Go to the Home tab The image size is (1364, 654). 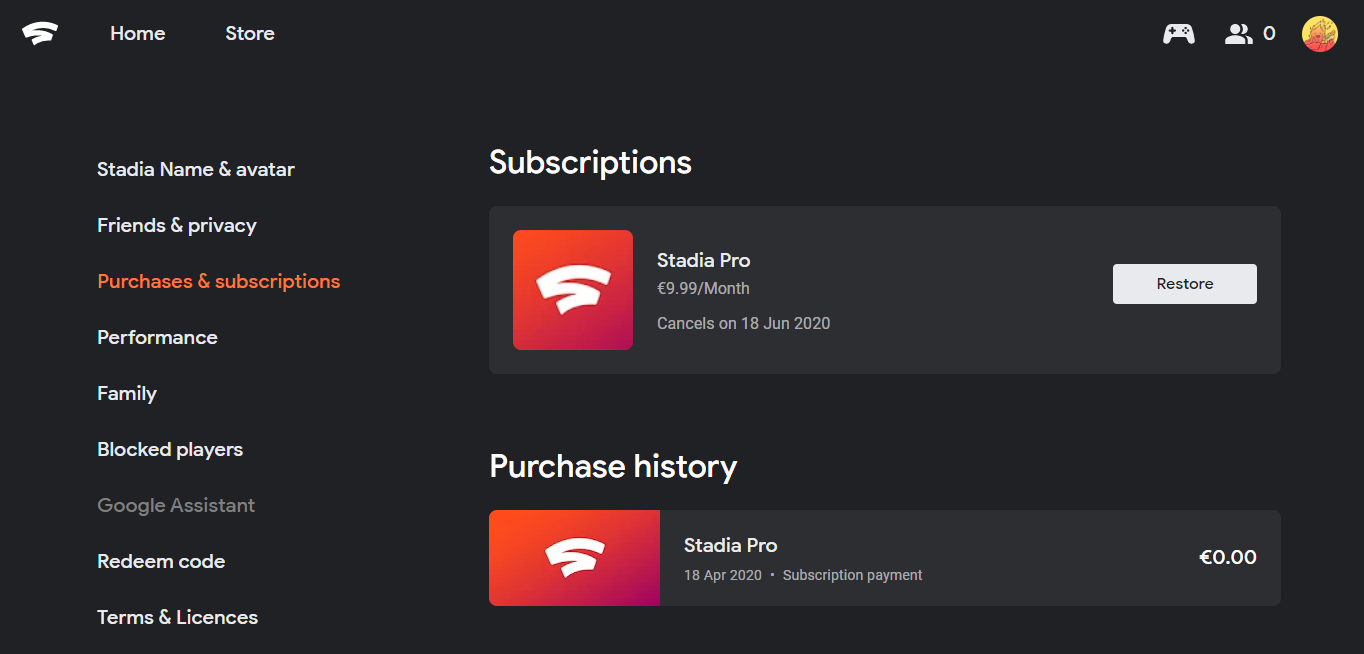click(x=138, y=34)
